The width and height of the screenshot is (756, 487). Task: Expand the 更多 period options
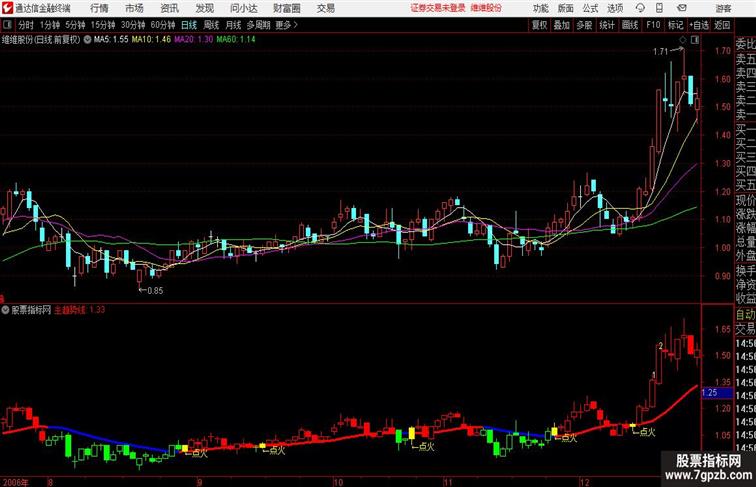pos(286,25)
